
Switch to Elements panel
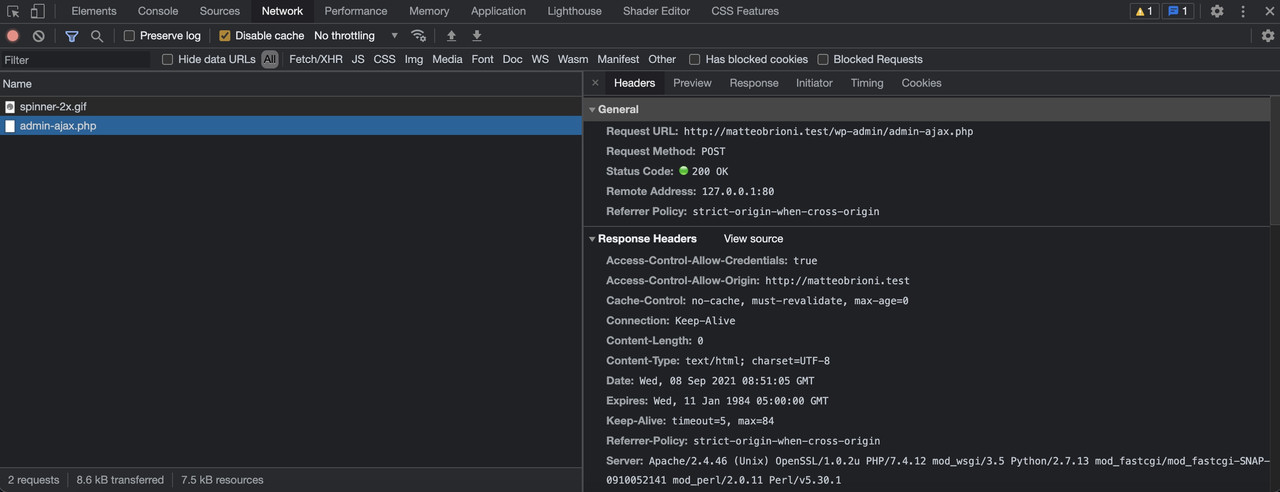[94, 11]
